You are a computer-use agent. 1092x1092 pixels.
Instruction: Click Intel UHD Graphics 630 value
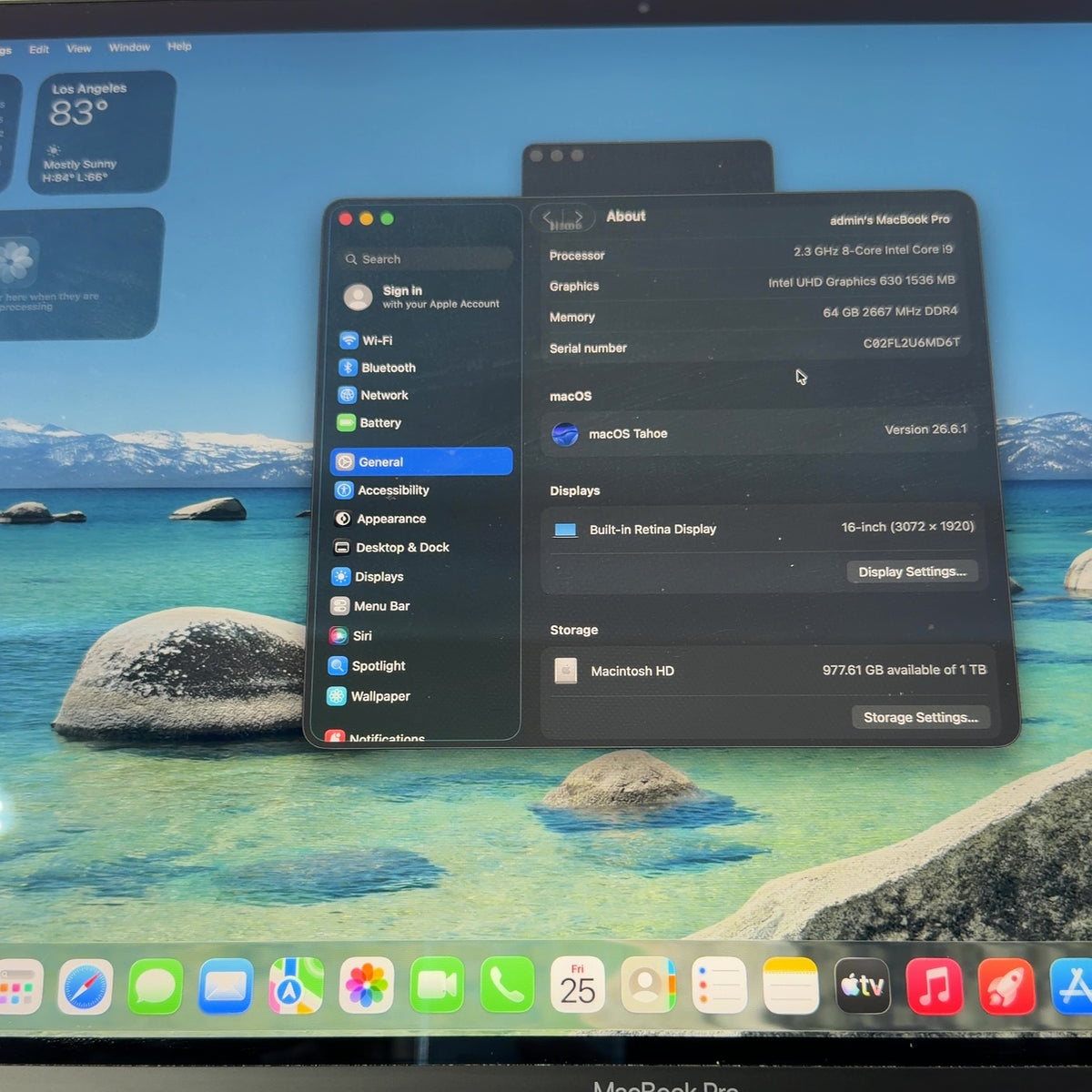point(862,281)
